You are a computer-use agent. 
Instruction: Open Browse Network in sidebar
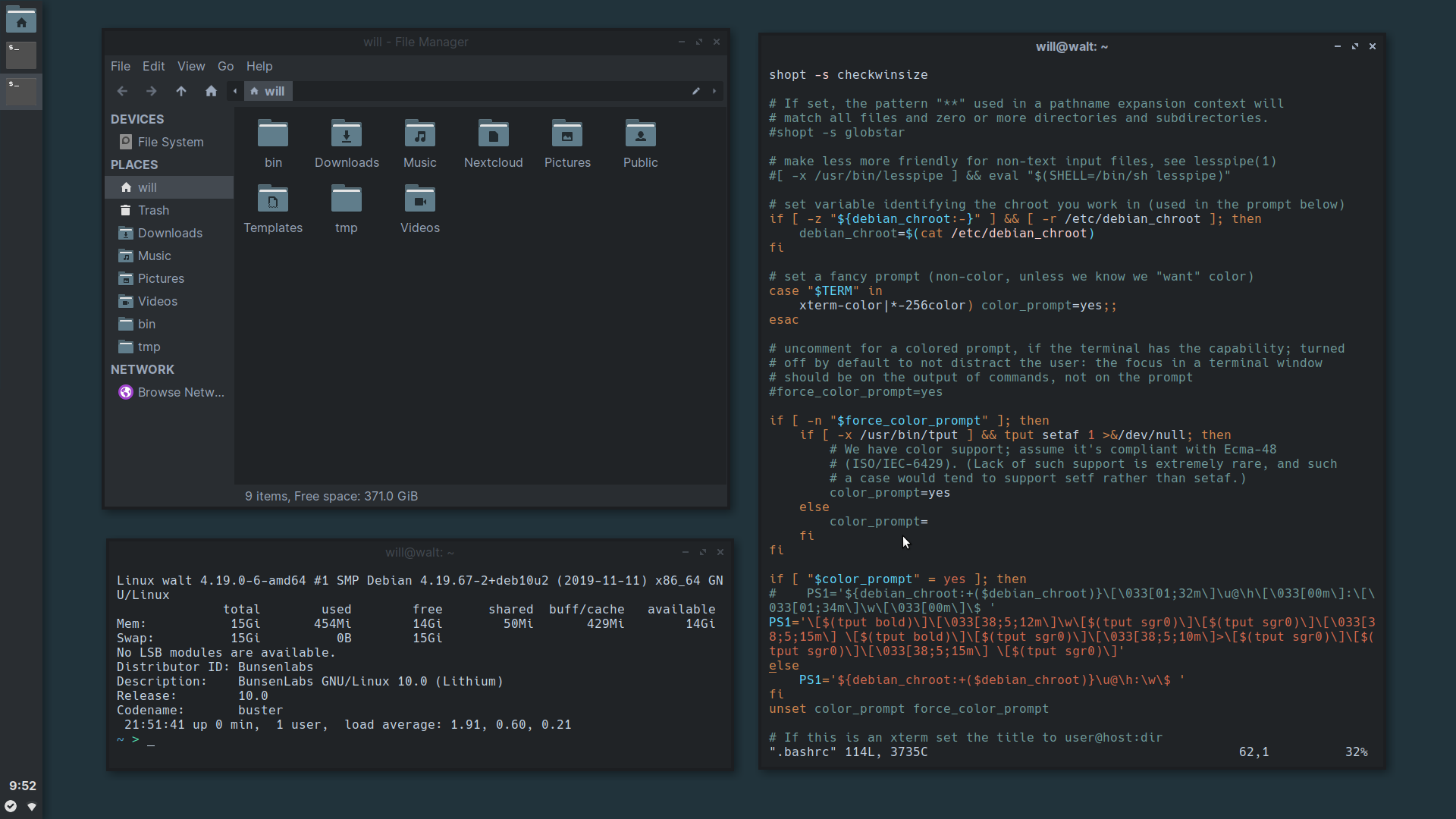180,392
